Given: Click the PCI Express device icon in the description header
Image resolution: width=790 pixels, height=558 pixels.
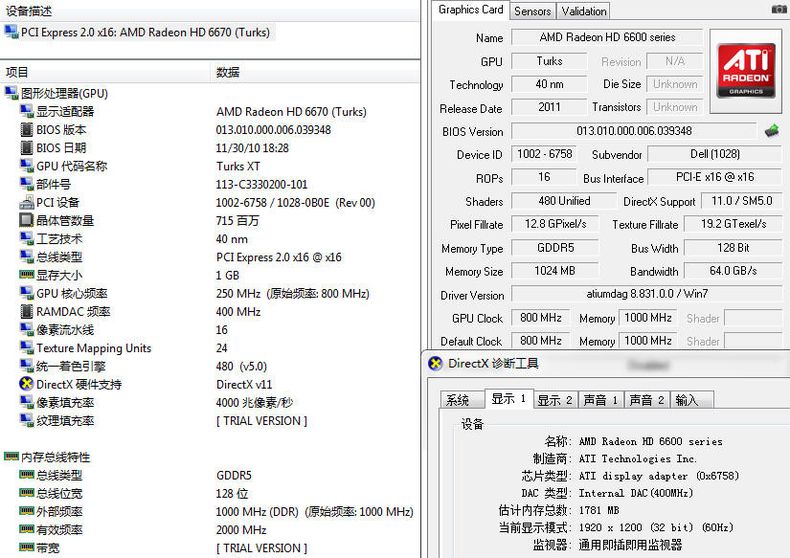Looking at the screenshot, I should [x=12, y=32].
